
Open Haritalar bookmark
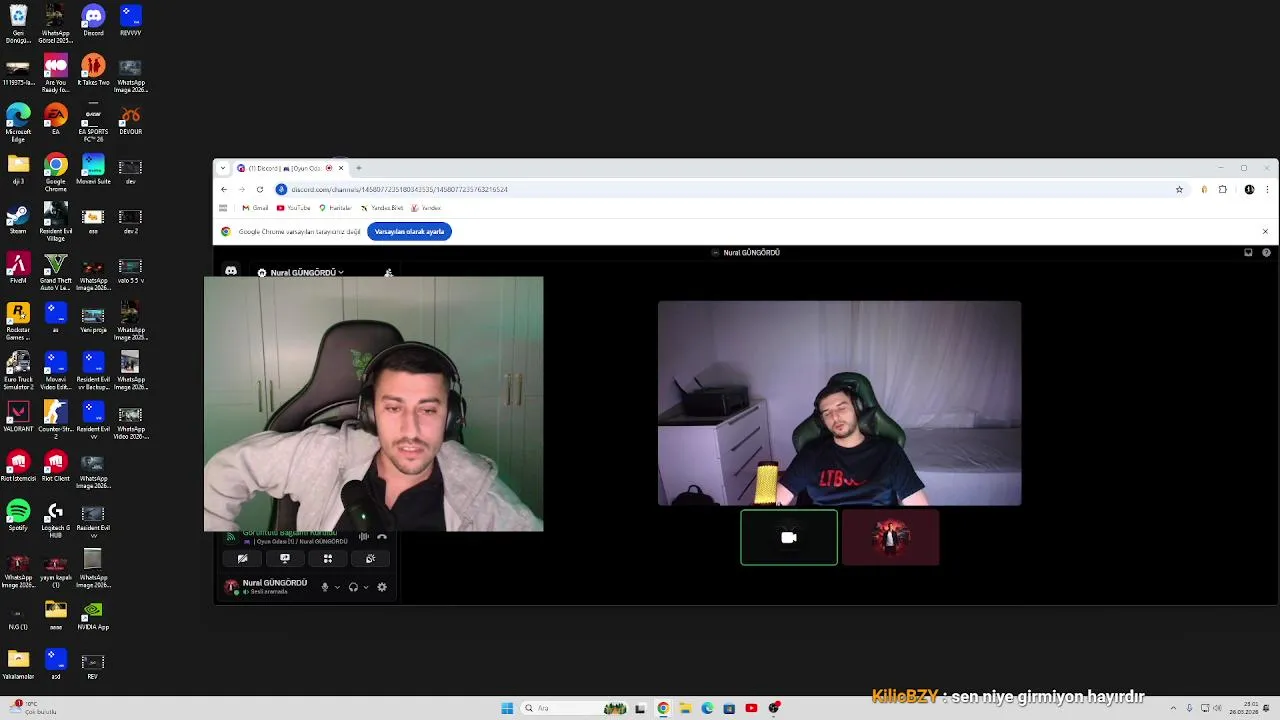pos(335,208)
